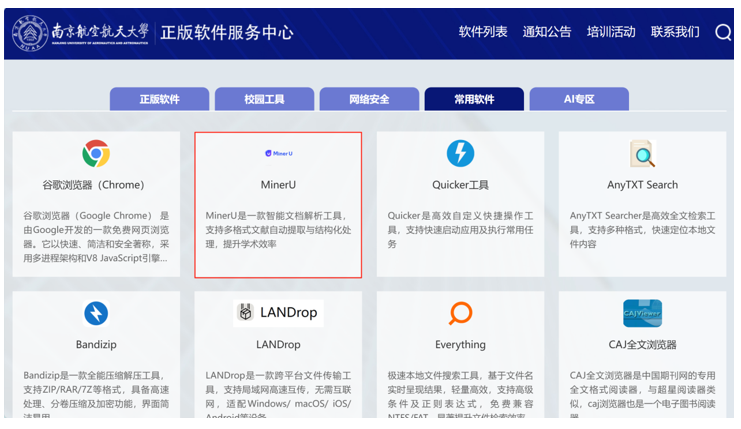Switch to the 校园工具 tab

pos(264,99)
